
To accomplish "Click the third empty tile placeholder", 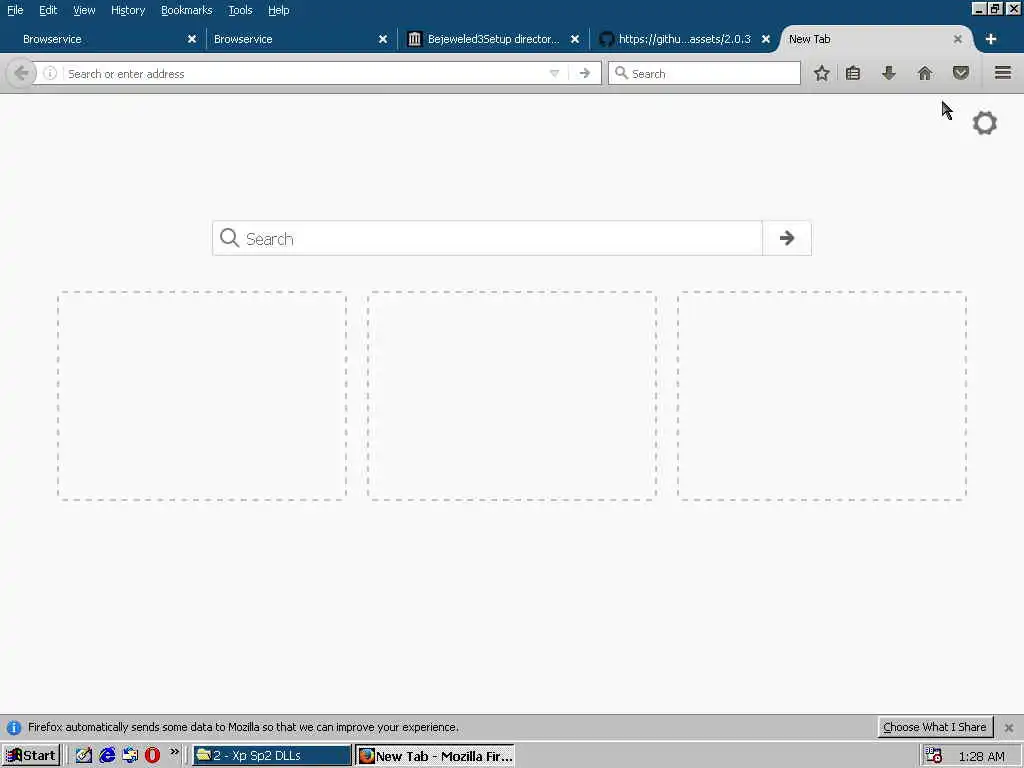I will click(822, 396).
